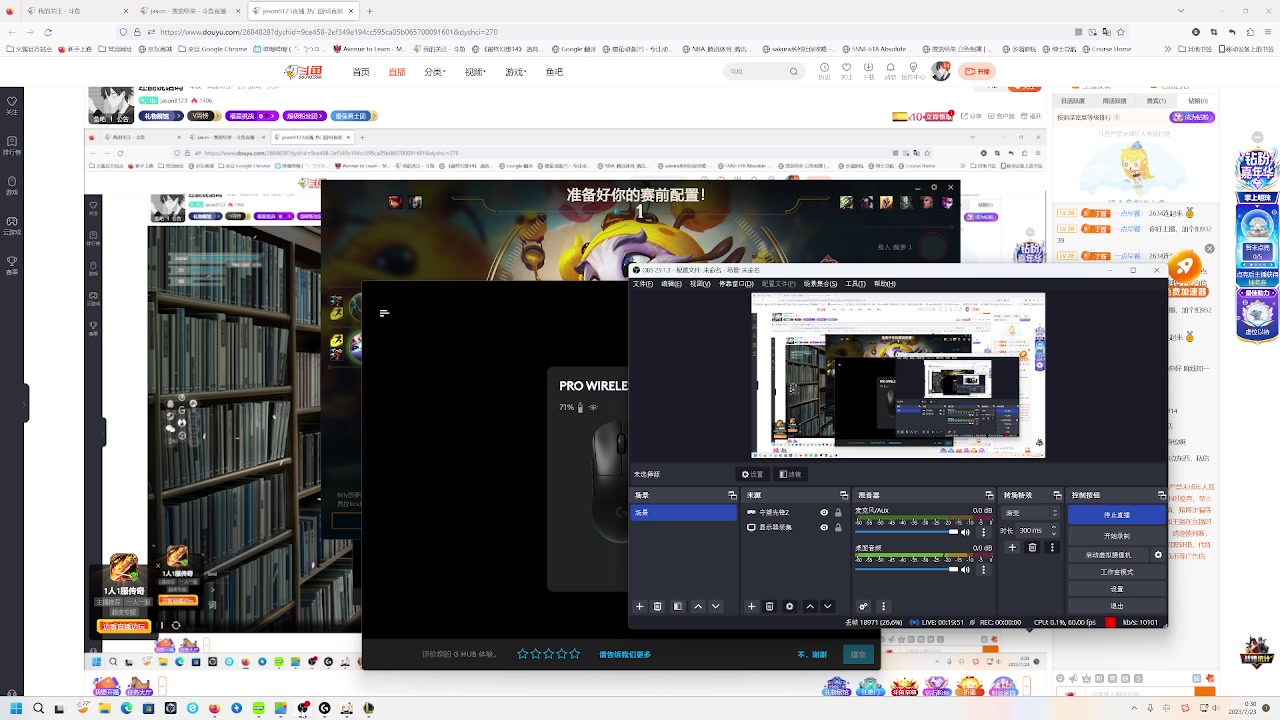This screenshot has height=720, width=1280.
Task: Move scene down with arrow in scenes panel
Action: pyautogui.click(x=715, y=606)
